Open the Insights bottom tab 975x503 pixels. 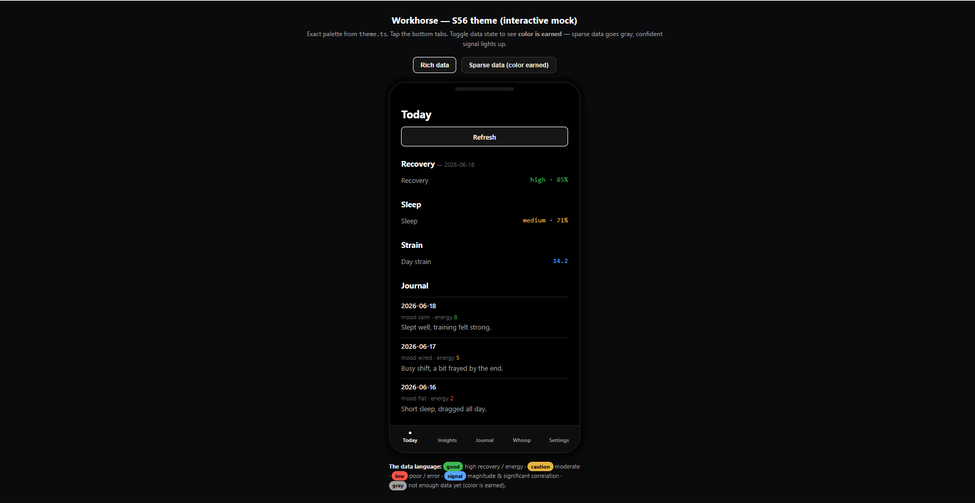(x=447, y=438)
